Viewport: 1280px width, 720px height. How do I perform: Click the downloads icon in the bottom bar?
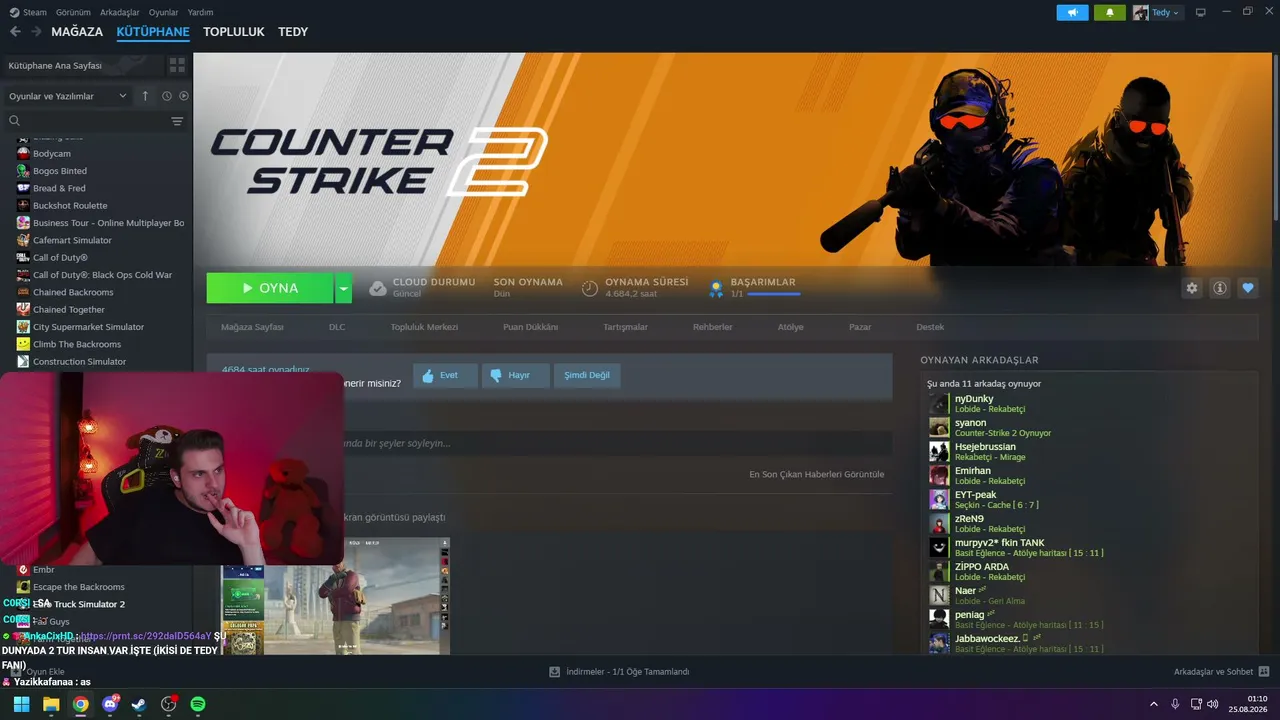(555, 672)
